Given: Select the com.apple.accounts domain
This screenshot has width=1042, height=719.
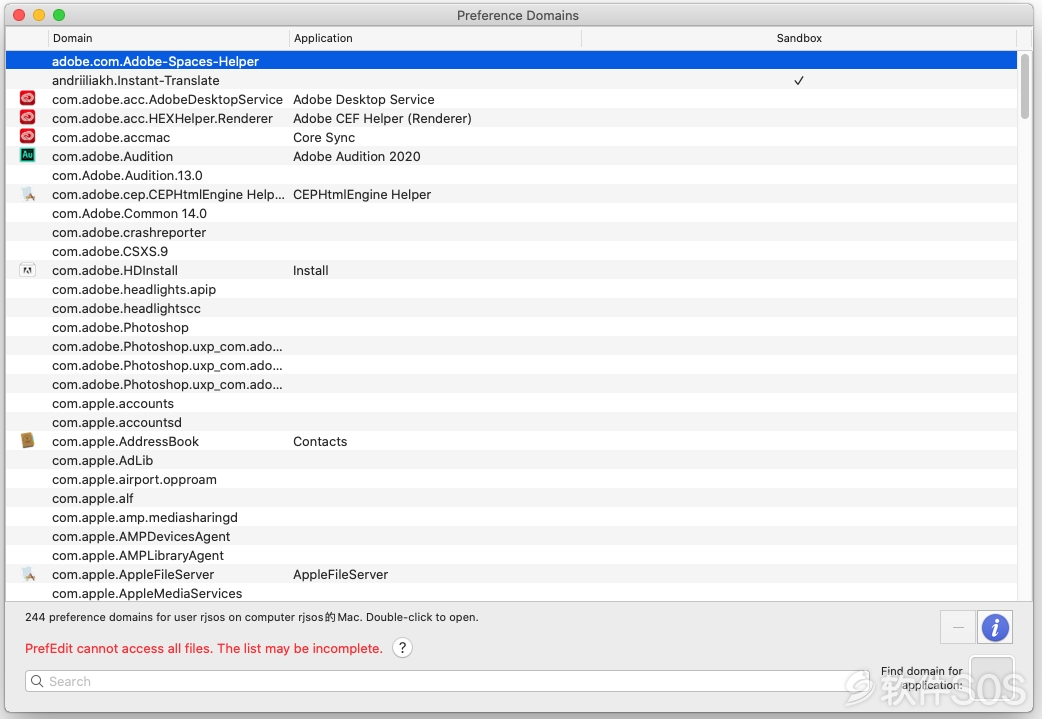Looking at the screenshot, I should [113, 403].
